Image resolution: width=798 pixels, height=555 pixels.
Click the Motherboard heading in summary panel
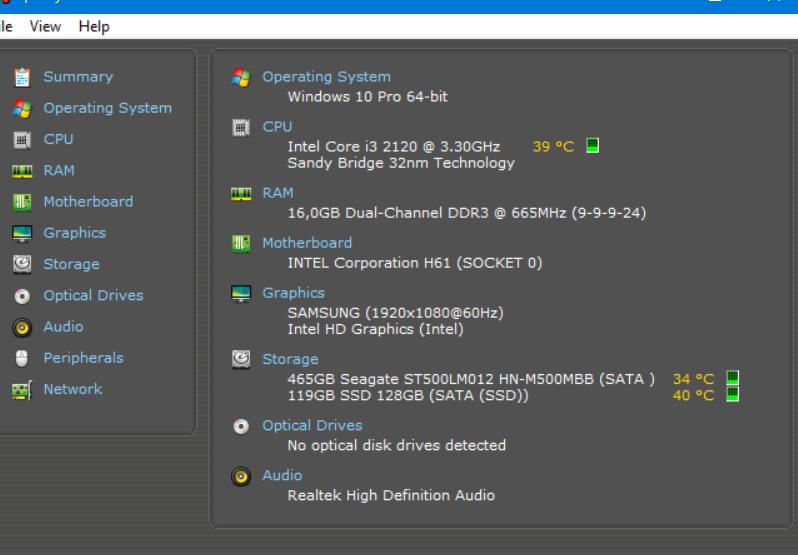[x=307, y=243]
